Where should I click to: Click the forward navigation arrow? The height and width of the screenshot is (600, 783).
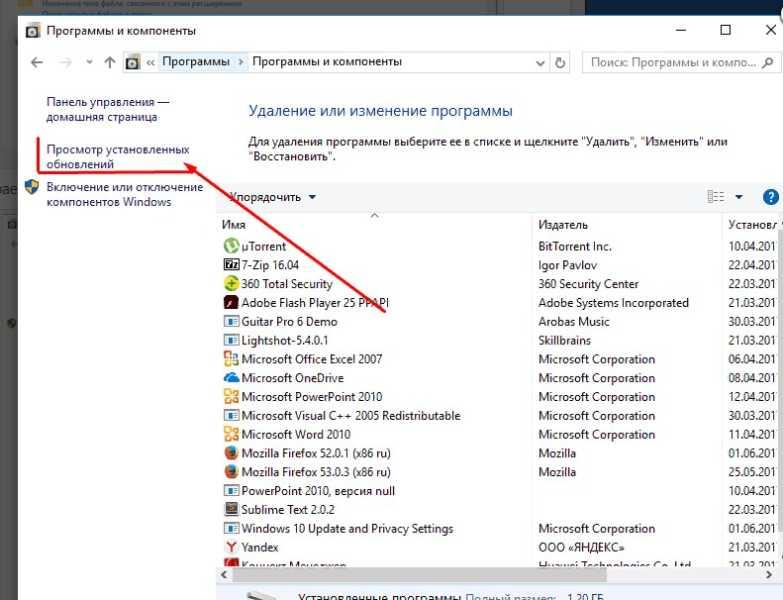click(x=65, y=62)
